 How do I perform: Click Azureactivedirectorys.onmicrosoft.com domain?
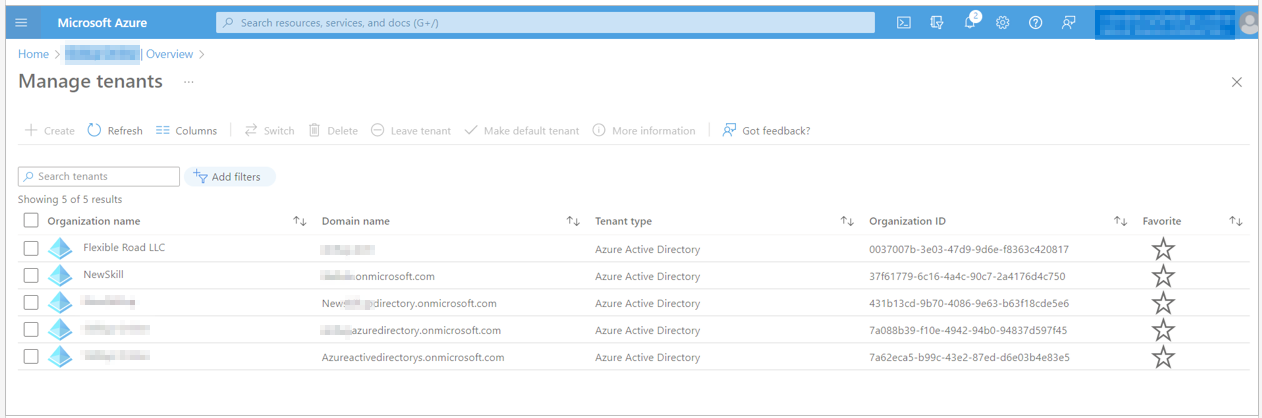(x=413, y=357)
